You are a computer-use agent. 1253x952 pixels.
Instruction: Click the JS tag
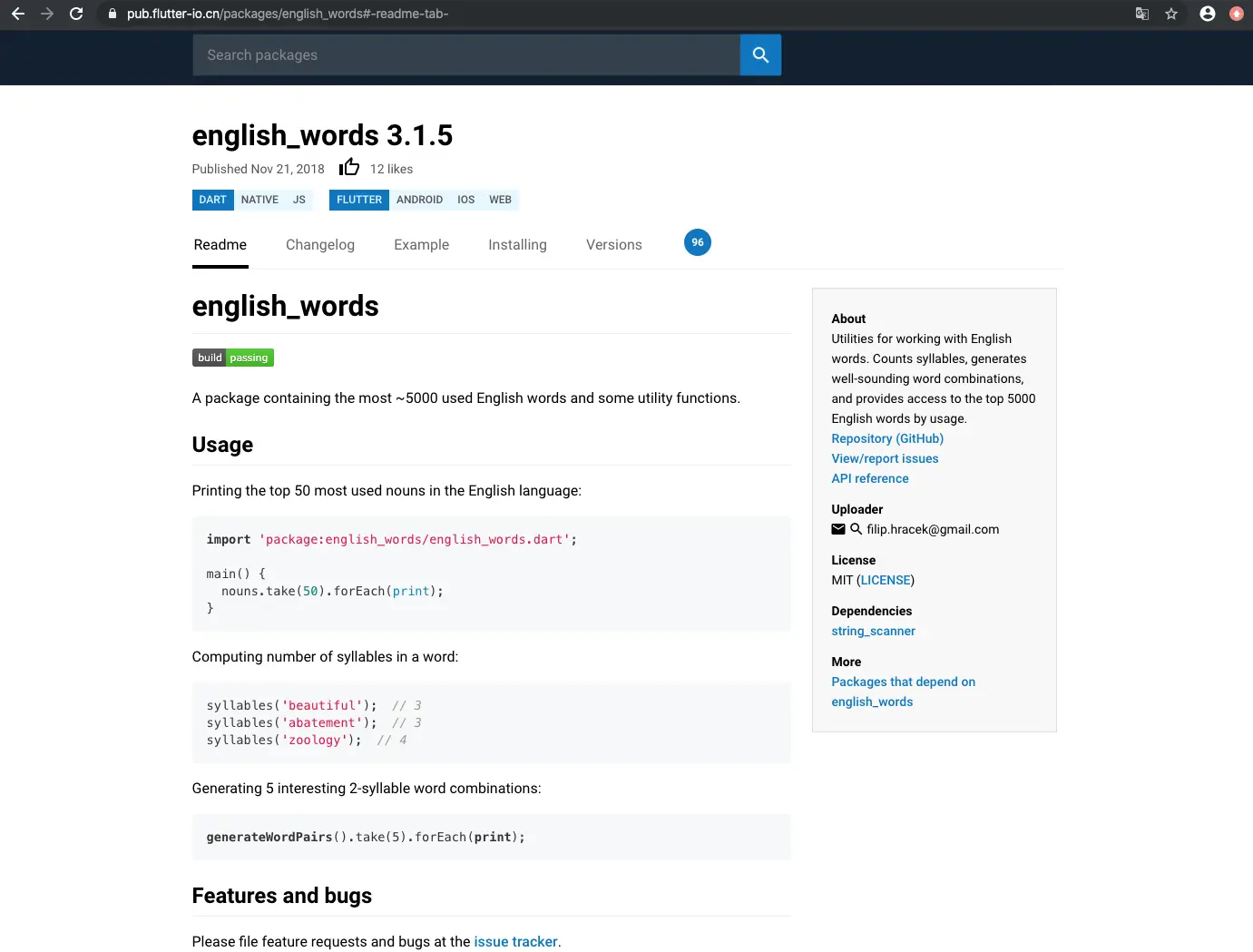(299, 200)
